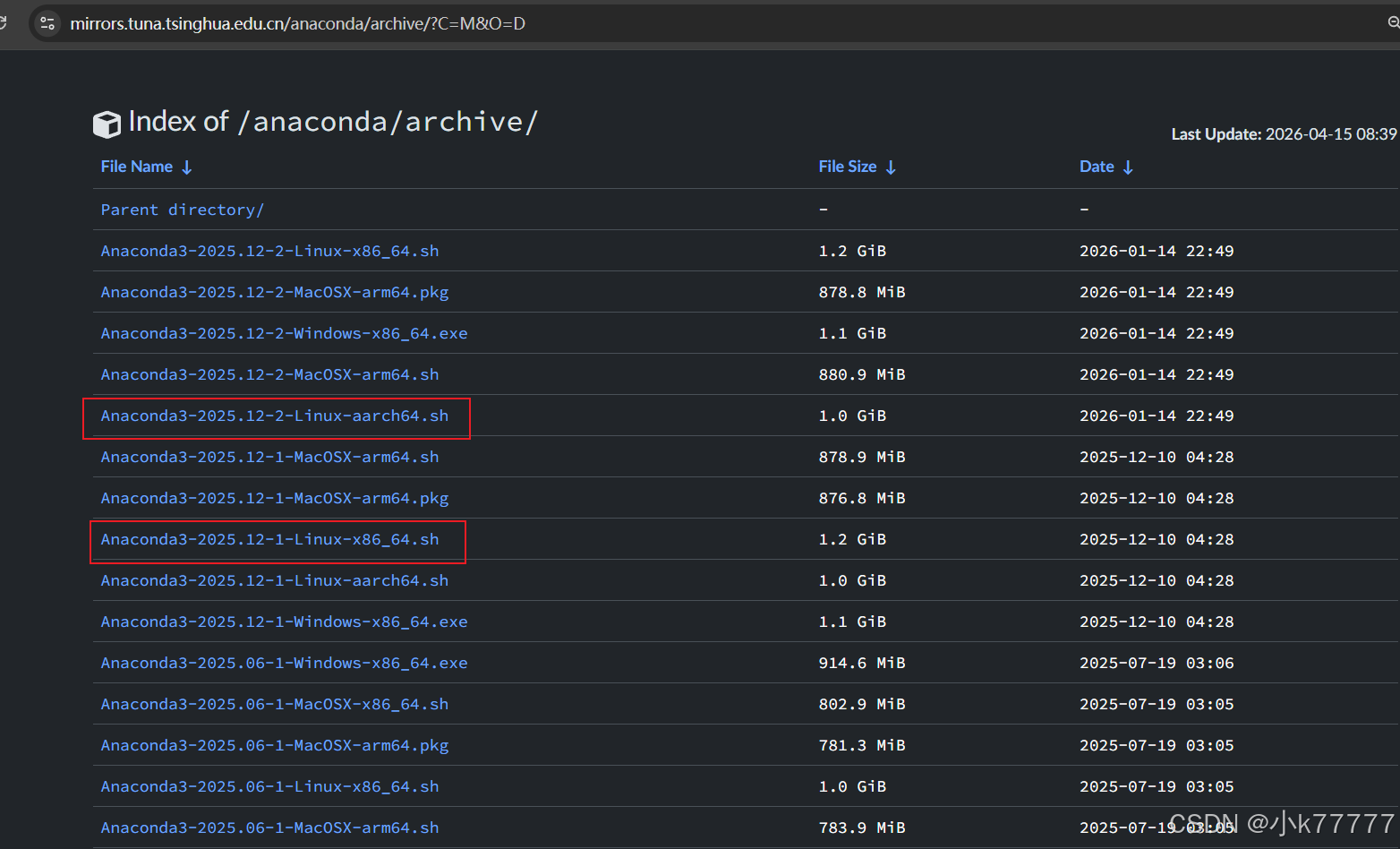Download Anaconda3-2025.12-1-Windows-x86_64.exe

click(285, 622)
